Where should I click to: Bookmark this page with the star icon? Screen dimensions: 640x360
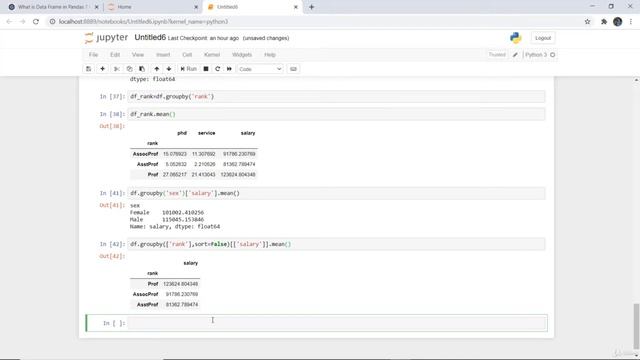(587, 22)
